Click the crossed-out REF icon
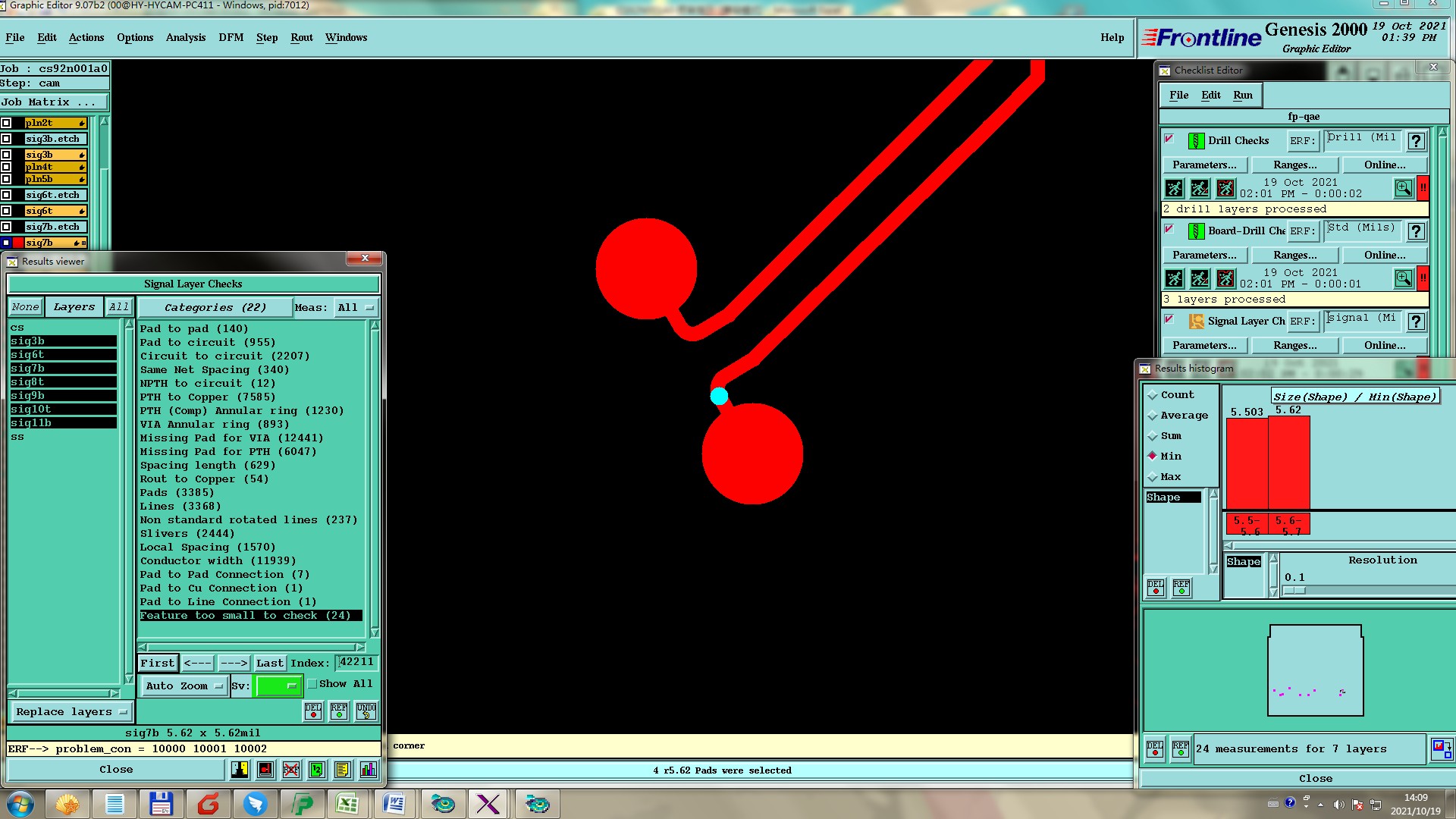1456x819 pixels. click(x=291, y=770)
